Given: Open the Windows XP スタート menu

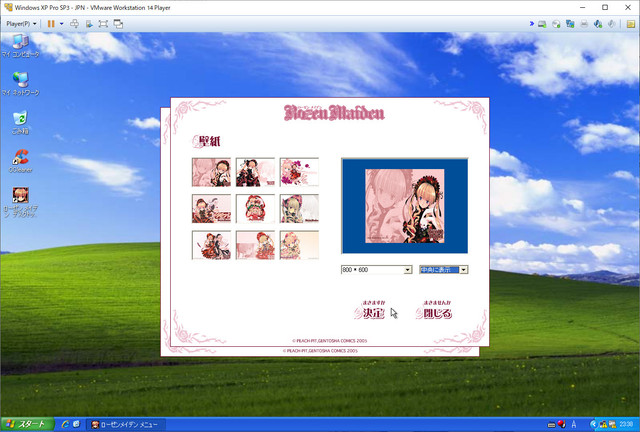Looking at the screenshot, I should [x=27, y=424].
